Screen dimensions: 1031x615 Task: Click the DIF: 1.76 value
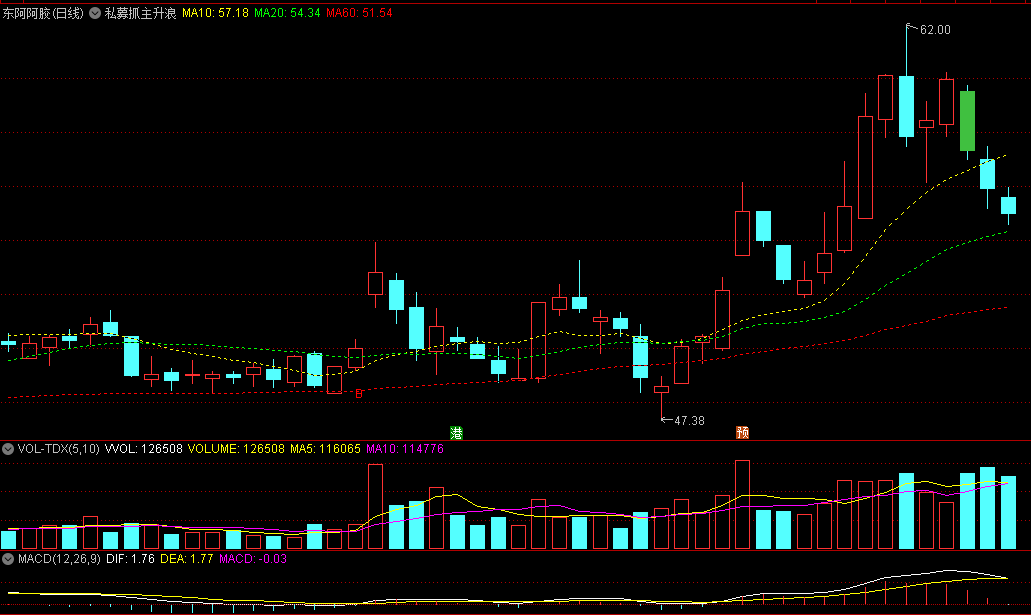coord(130,559)
